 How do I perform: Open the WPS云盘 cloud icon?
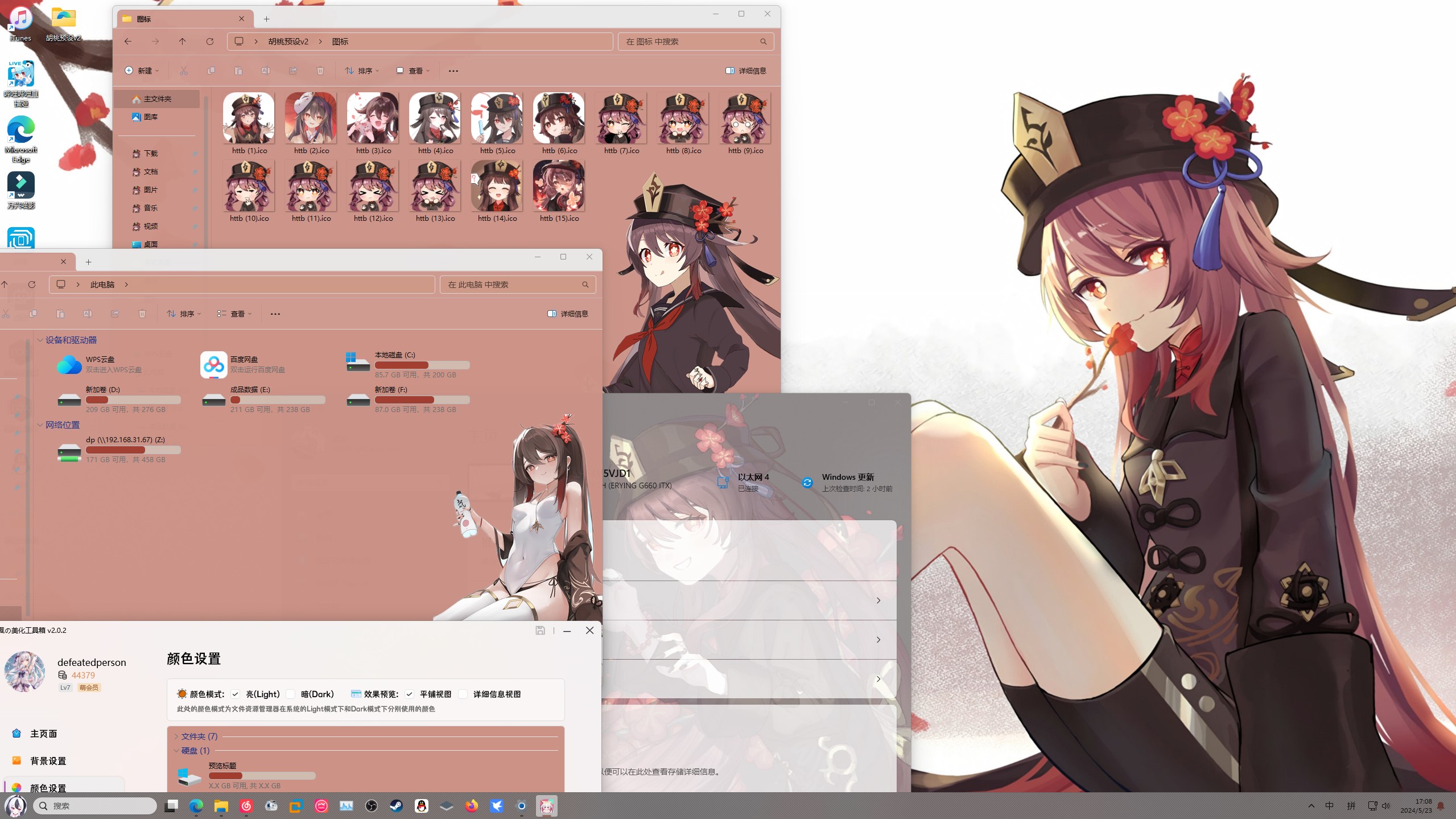[x=69, y=364]
